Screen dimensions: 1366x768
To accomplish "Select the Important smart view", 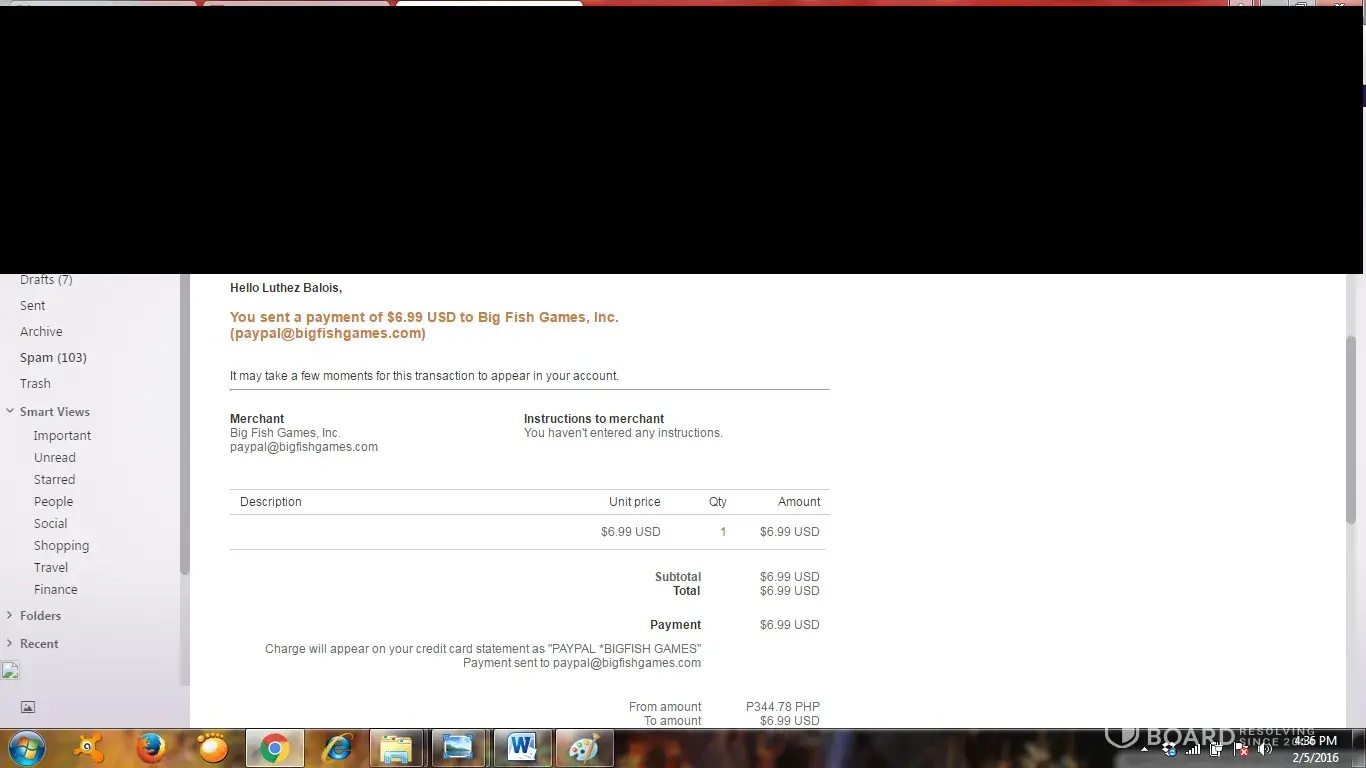I will [62, 436].
